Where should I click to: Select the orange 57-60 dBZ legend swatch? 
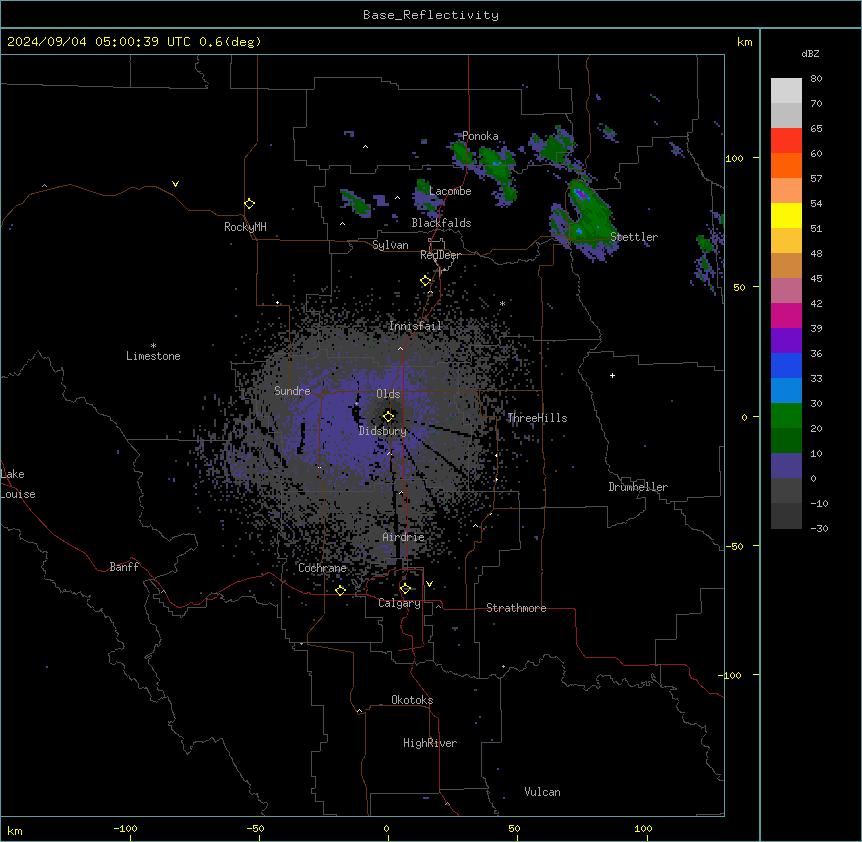click(x=786, y=165)
